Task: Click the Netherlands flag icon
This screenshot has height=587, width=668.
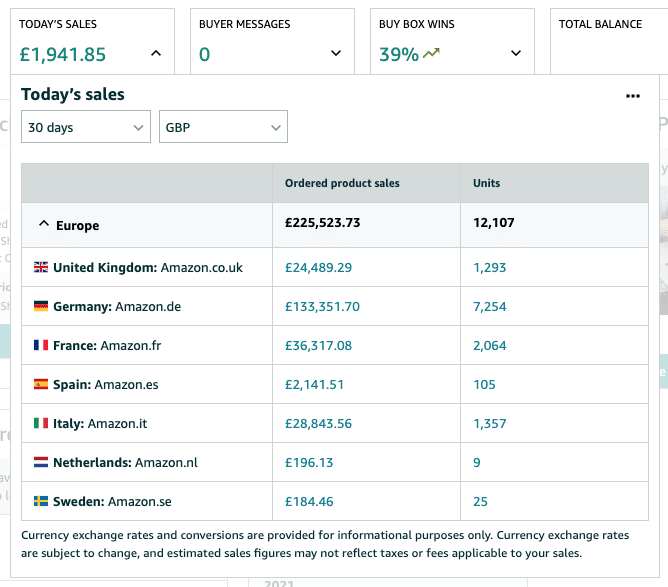Action: pos(41,462)
